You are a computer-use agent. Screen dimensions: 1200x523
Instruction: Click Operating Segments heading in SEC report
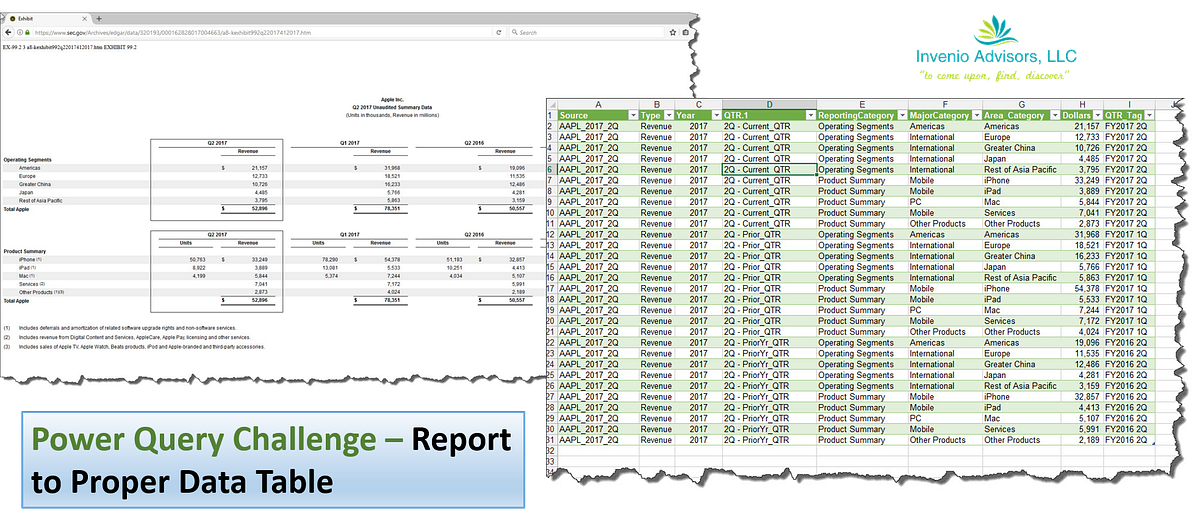27,158
